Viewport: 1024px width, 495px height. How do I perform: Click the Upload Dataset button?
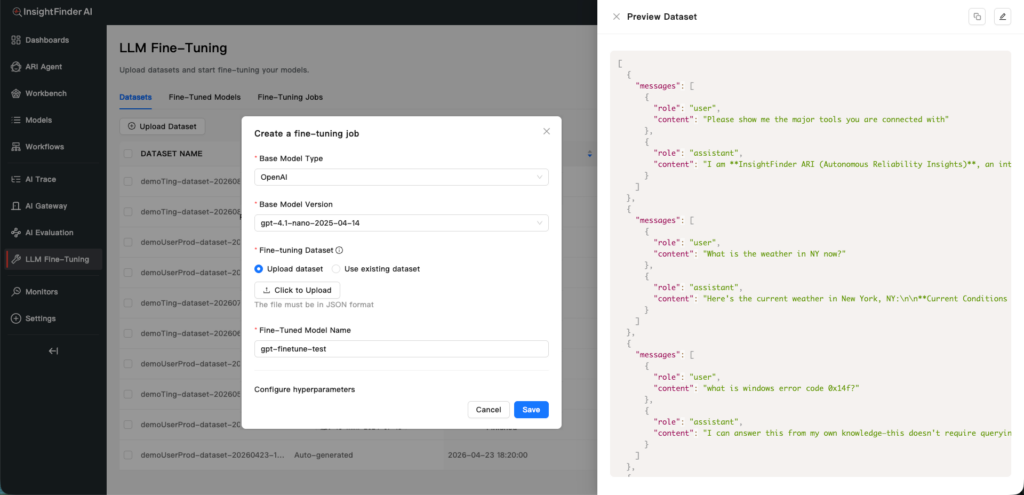(x=162, y=126)
